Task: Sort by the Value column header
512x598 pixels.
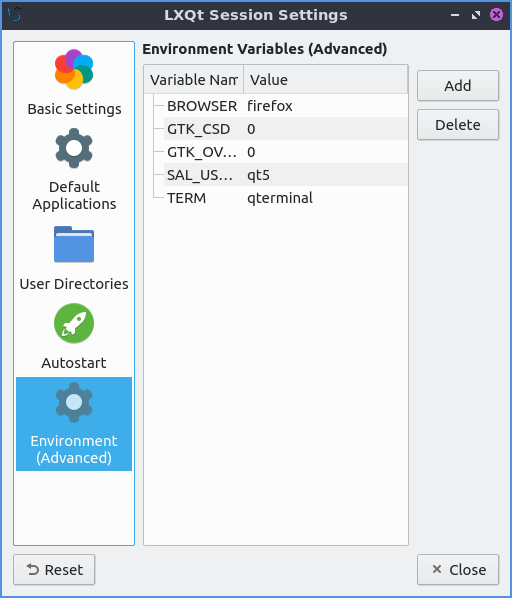Action: tap(326, 80)
